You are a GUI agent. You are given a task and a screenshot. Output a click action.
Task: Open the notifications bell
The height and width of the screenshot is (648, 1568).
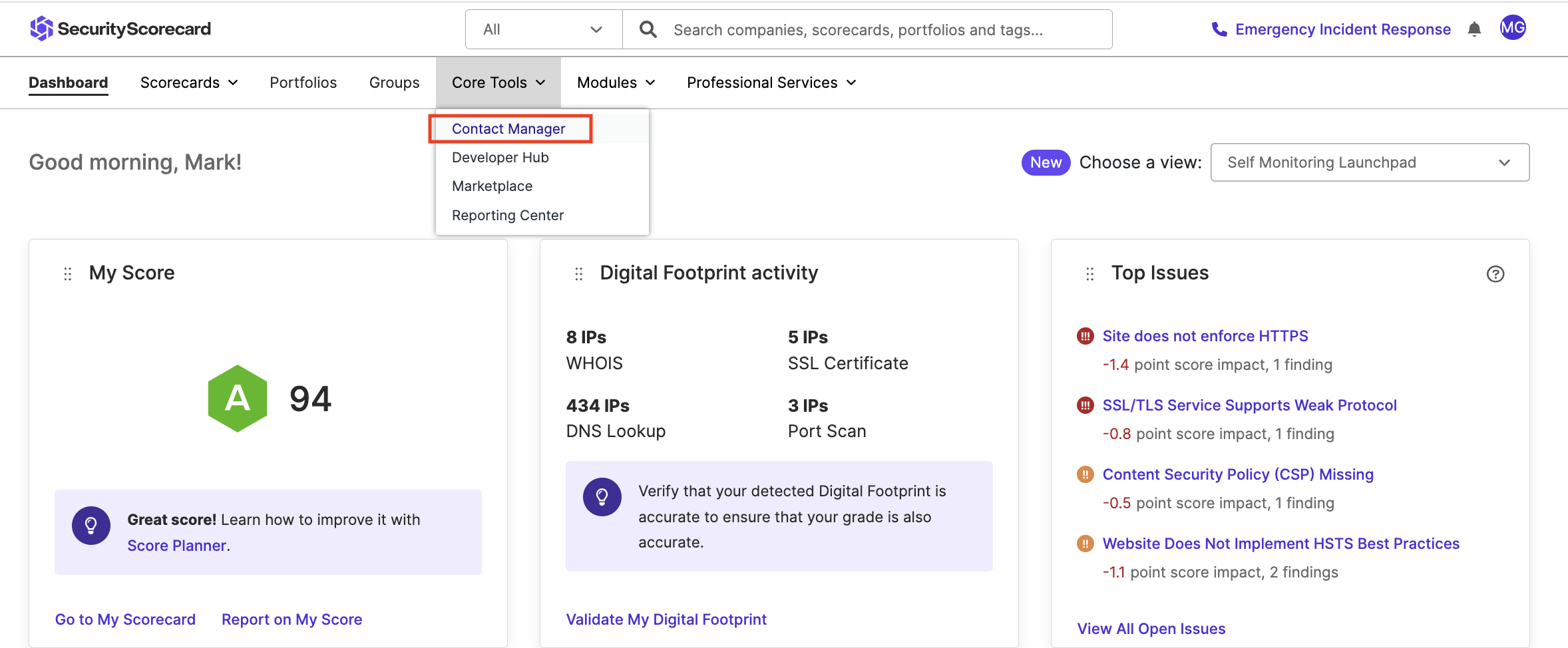1474,29
